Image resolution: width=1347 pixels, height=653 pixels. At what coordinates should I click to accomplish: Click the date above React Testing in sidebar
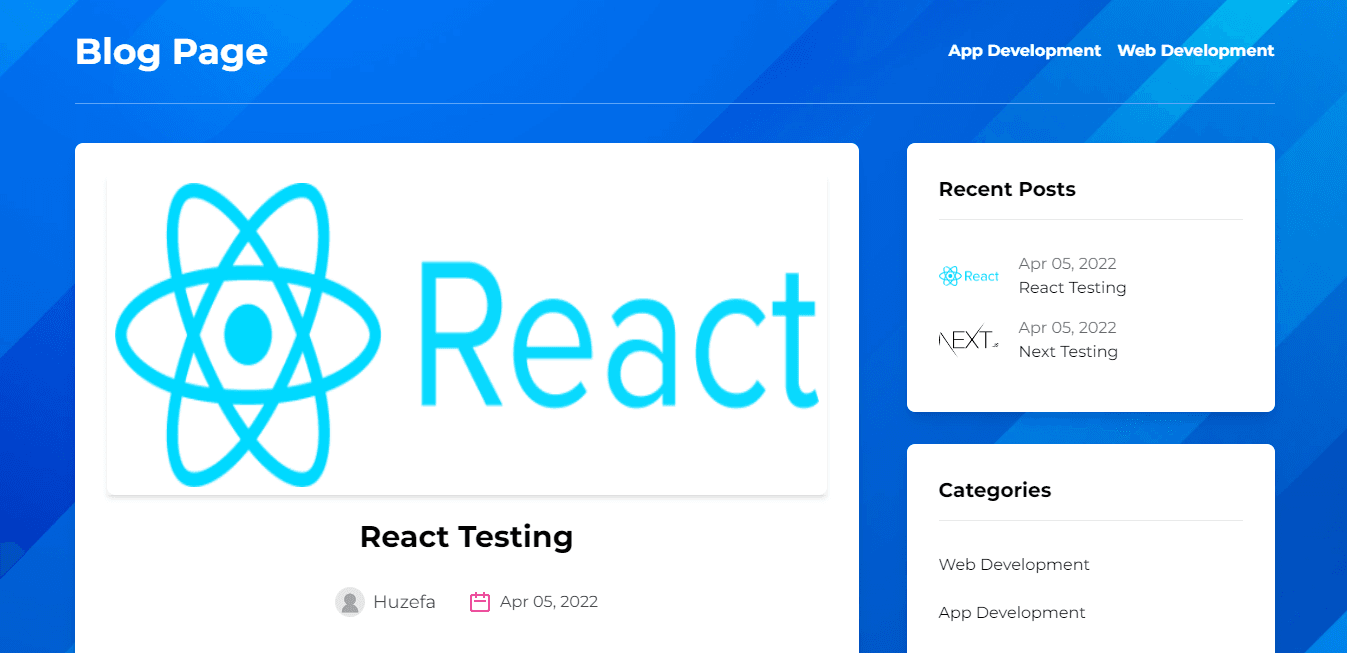[1067, 264]
